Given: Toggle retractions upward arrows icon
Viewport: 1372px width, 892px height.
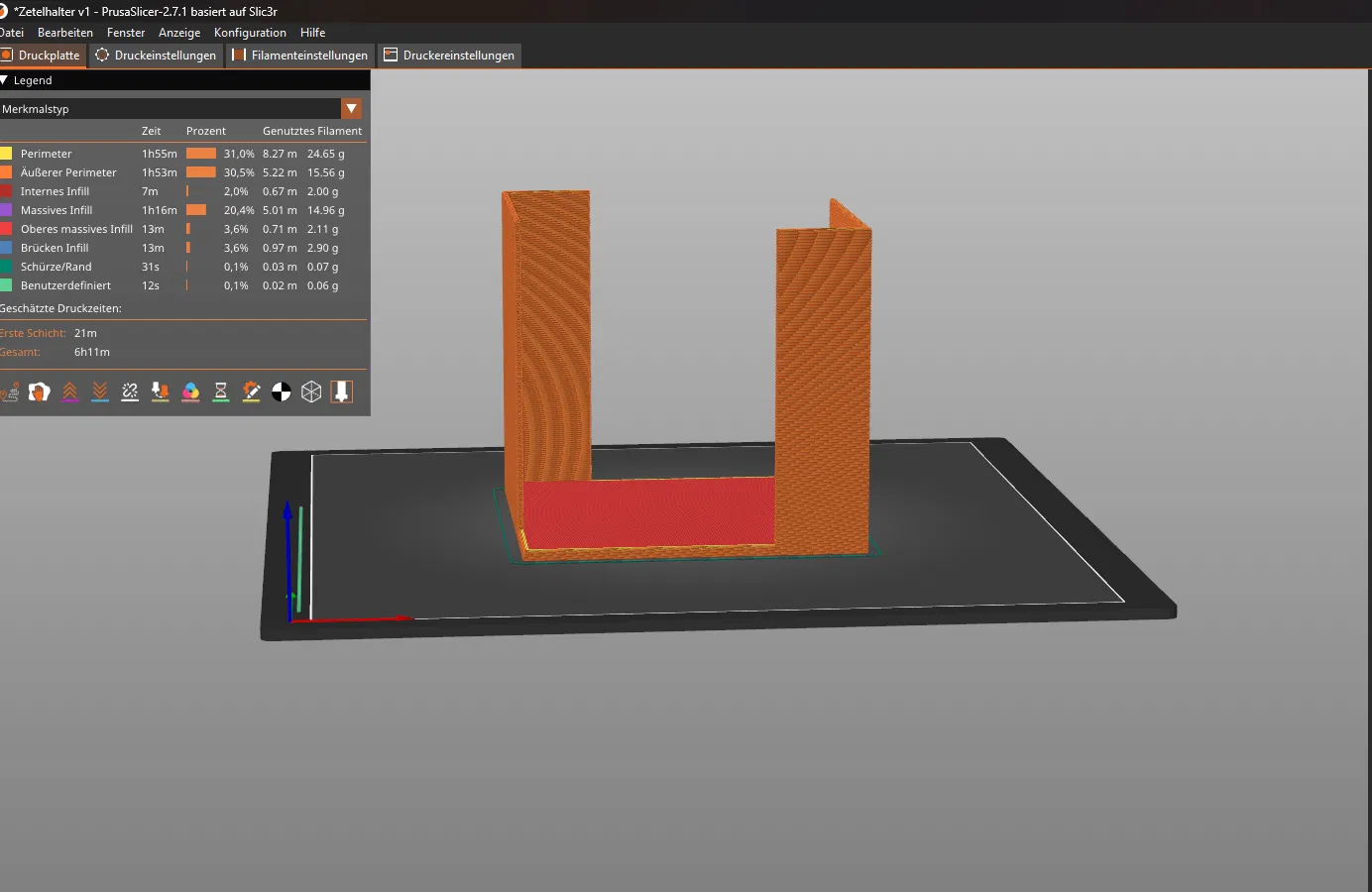Looking at the screenshot, I should click(x=69, y=392).
